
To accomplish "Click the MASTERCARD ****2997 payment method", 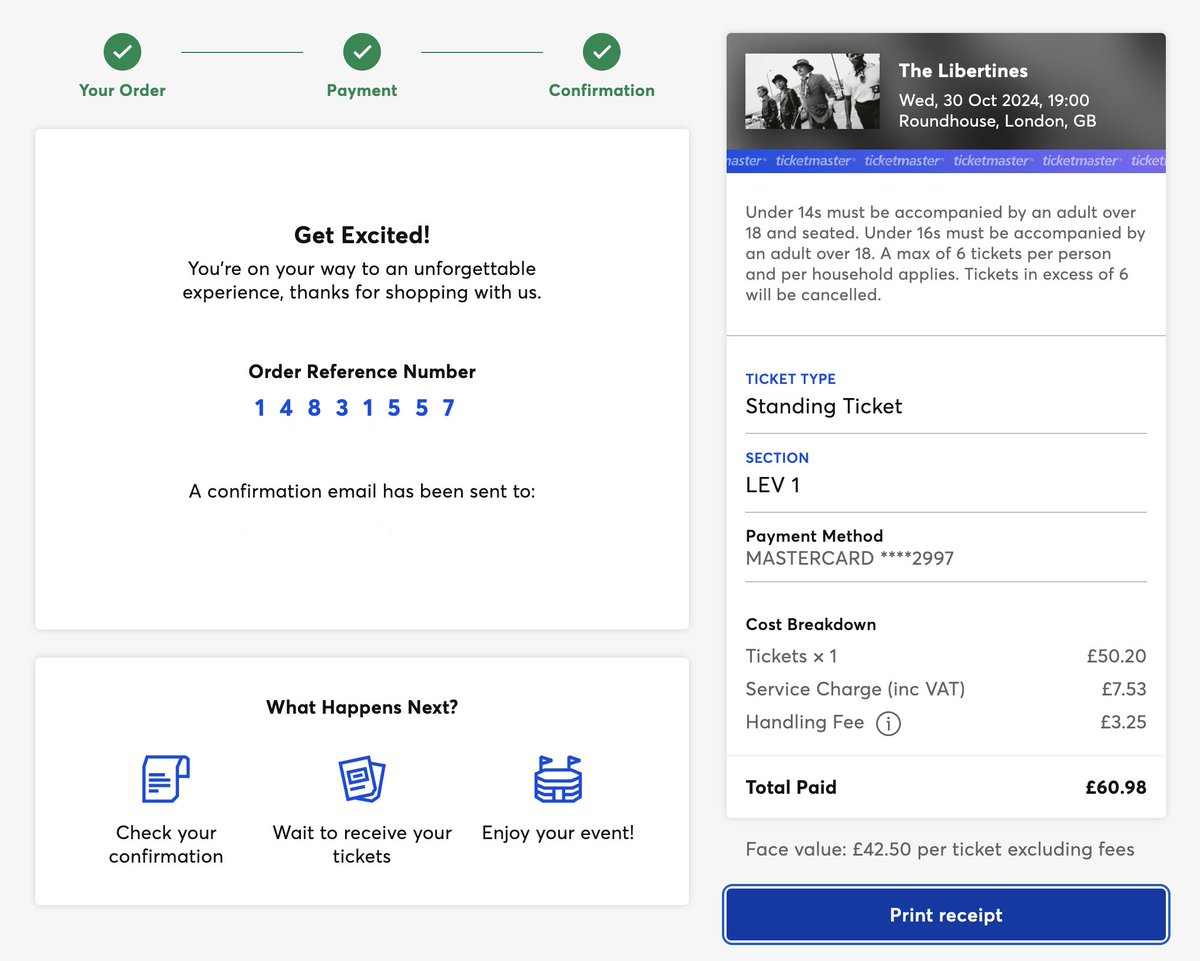I will (x=850, y=558).
